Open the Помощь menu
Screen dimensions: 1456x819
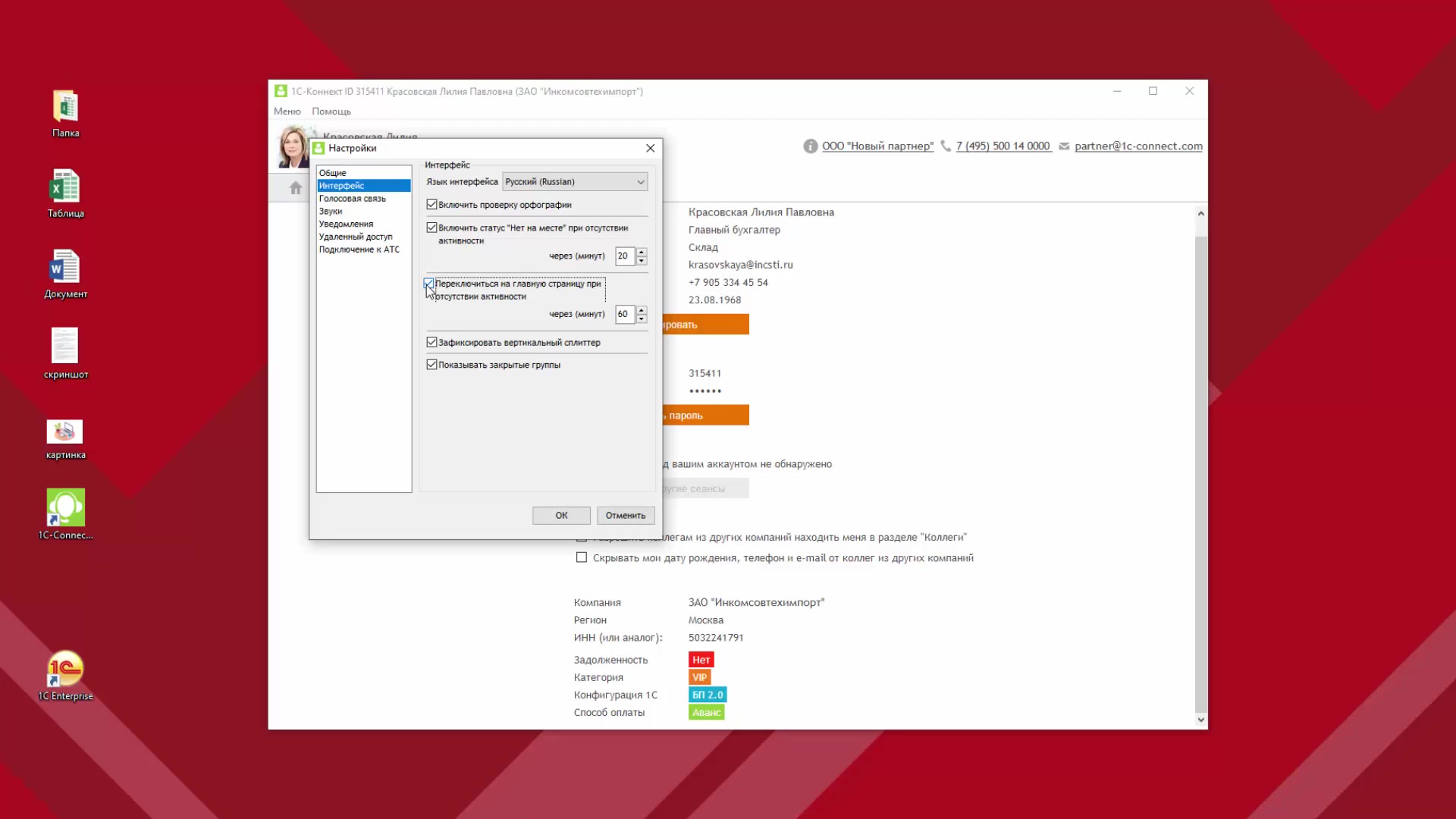[331, 111]
